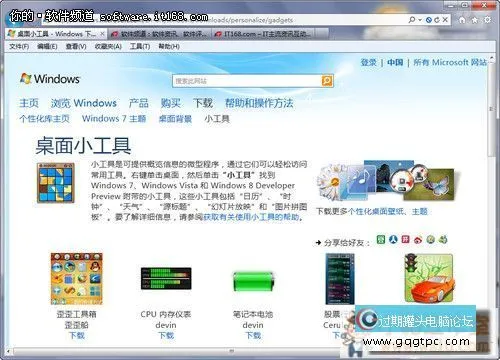Image resolution: width=500 pixels, height=360 pixels.
Task: Share via the first green share icon
Action: point(381,239)
